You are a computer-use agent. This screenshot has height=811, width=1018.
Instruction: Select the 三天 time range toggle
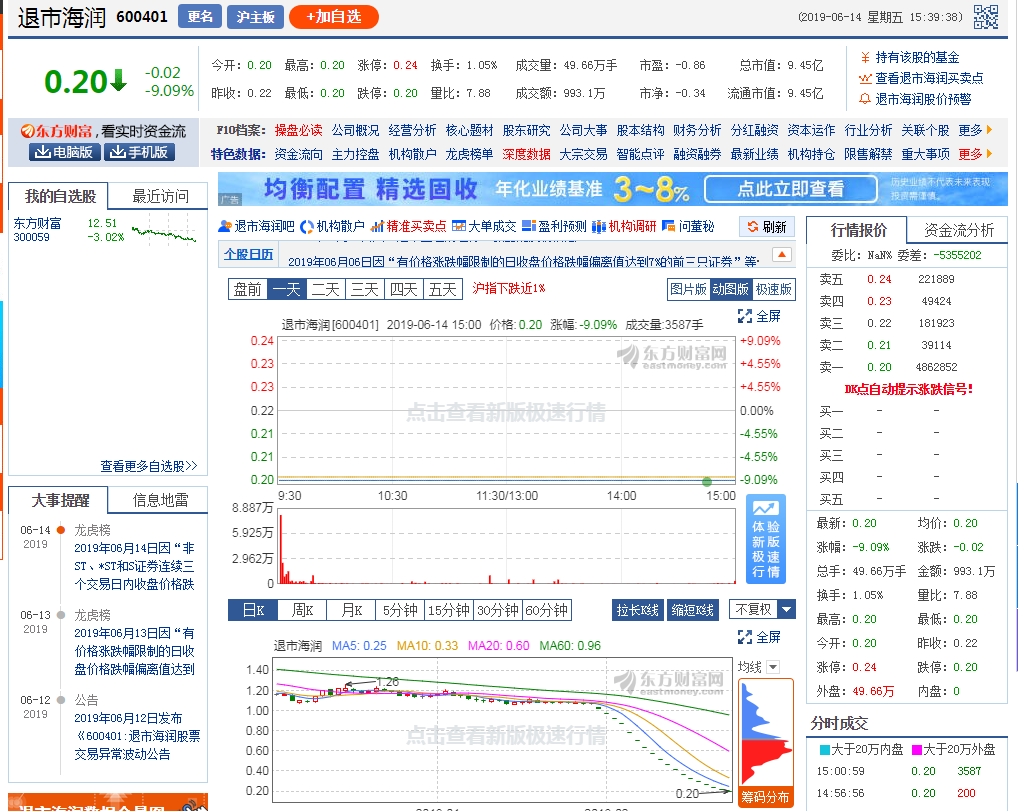coord(365,290)
